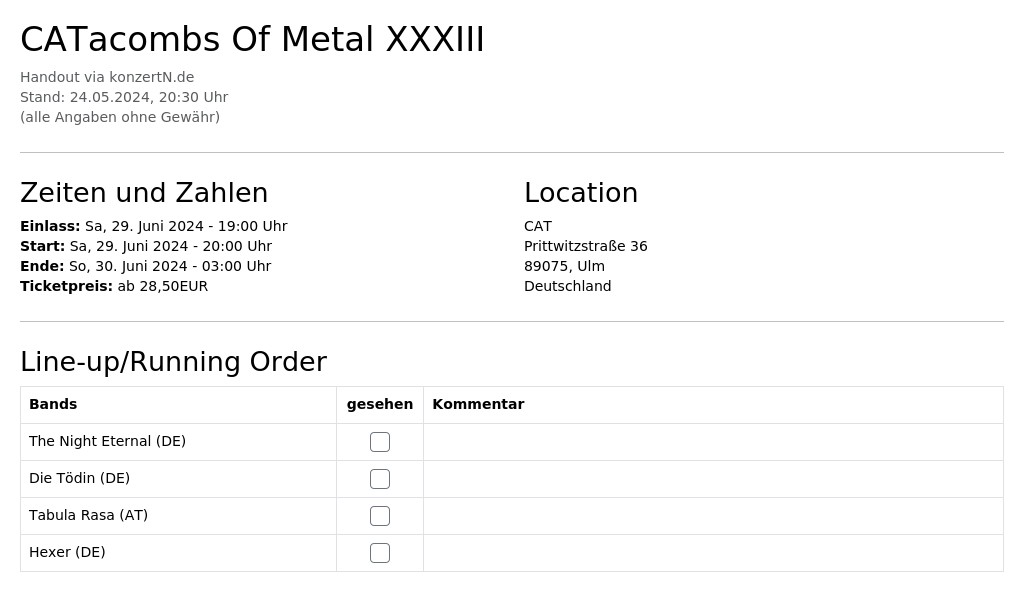Screen dimensions: 1024x608
Task: Click the Tabula Rasa (AT) band name
Action: tap(88, 515)
